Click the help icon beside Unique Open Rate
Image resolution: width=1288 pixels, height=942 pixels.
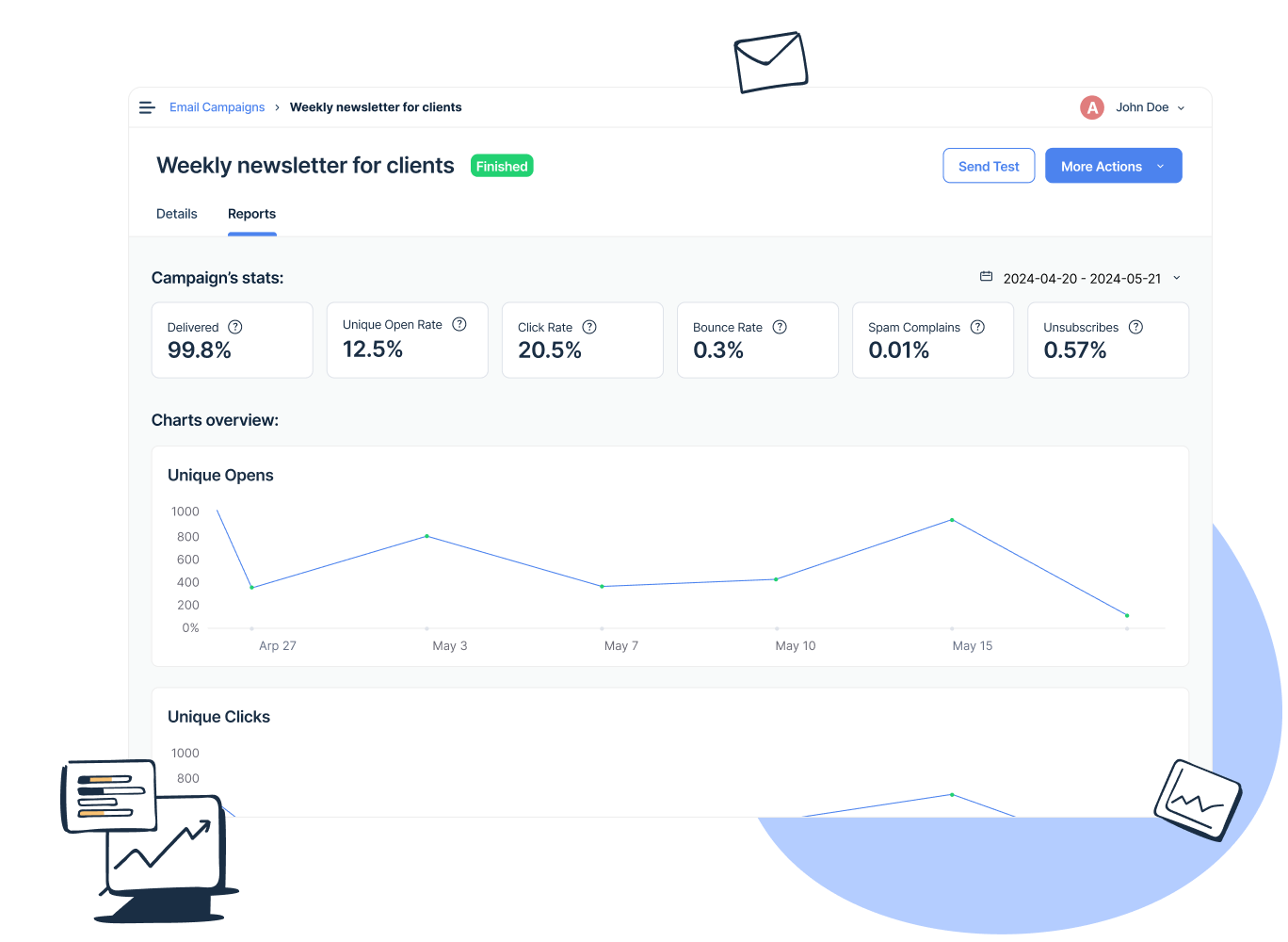pyautogui.click(x=459, y=324)
